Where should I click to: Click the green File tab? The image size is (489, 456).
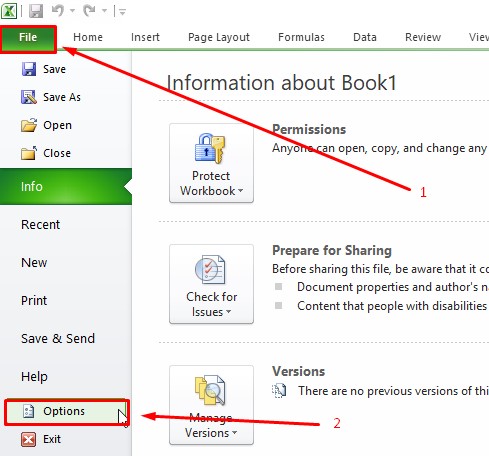click(x=28, y=38)
